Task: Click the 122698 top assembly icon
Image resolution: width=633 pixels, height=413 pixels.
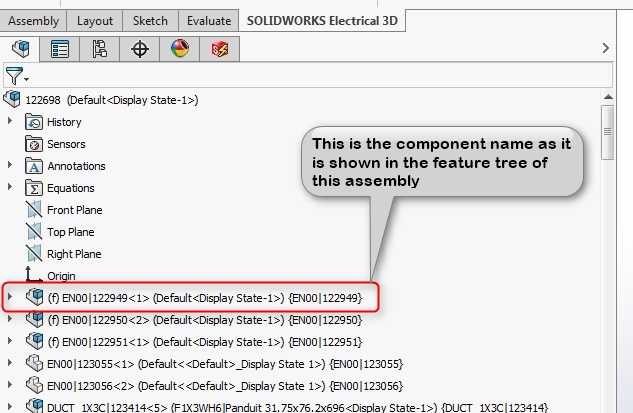Action: [12, 99]
